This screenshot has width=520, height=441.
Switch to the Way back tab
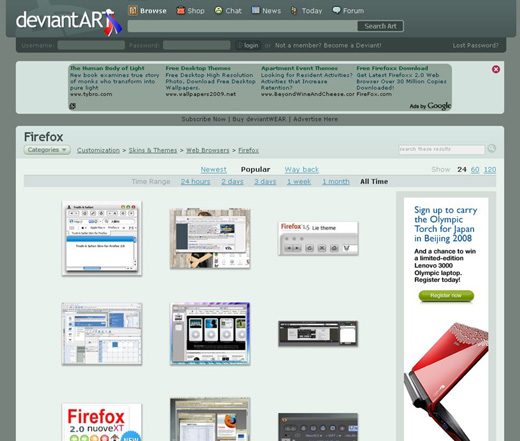[x=302, y=169]
